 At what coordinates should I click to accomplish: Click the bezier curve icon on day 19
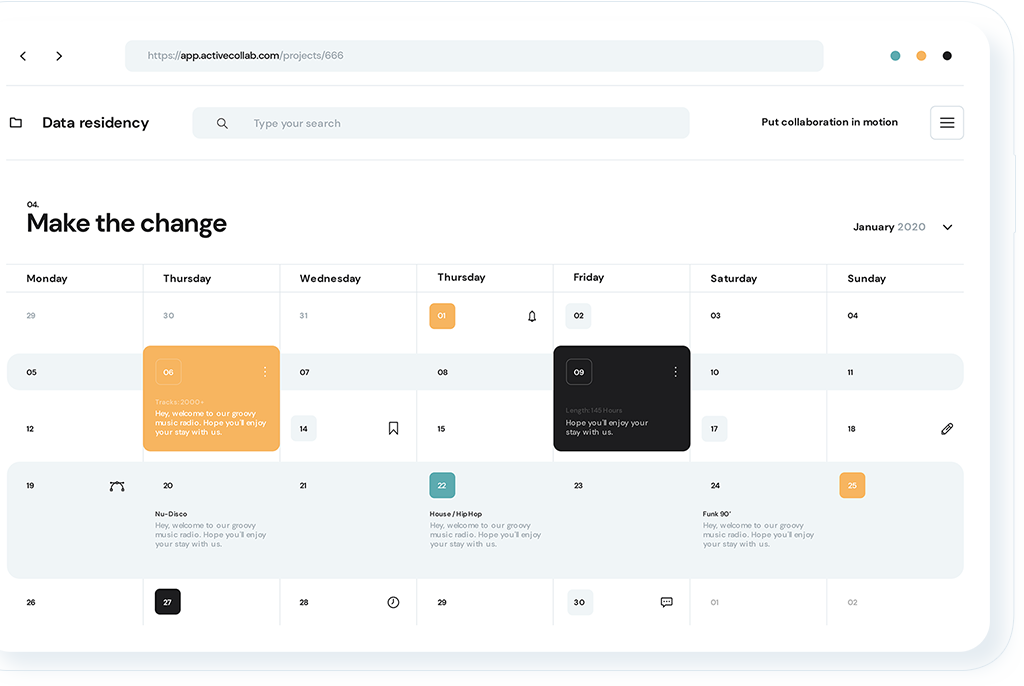click(x=117, y=486)
